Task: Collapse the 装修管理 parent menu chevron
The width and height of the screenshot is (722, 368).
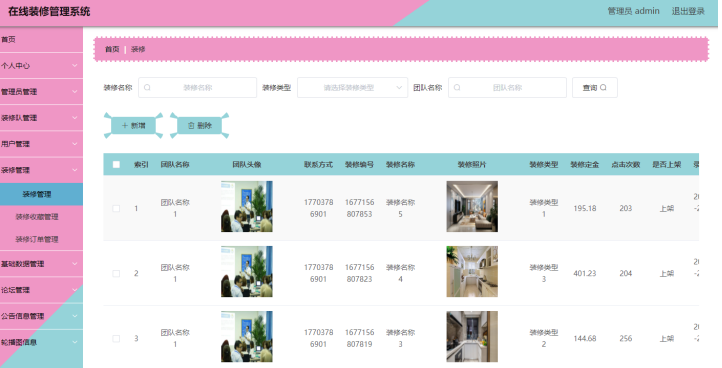Action: point(75,170)
